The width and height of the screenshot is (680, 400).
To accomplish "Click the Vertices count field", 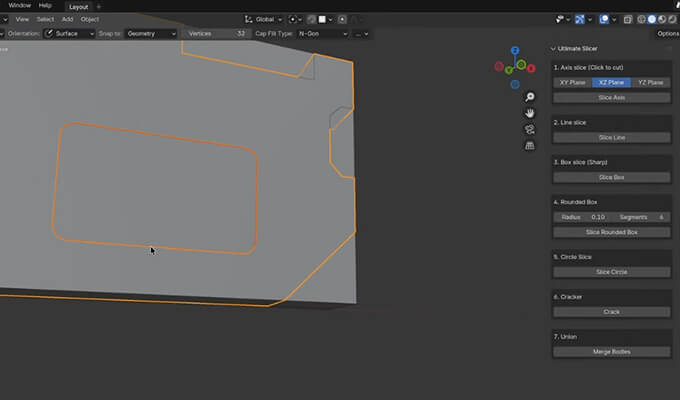I will [216, 33].
